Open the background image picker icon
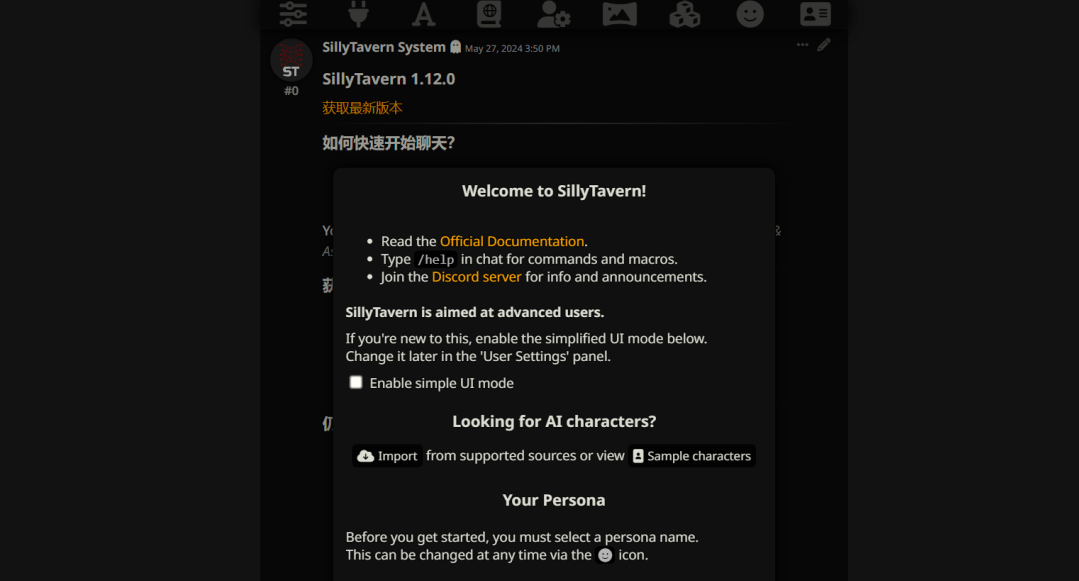The width and height of the screenshot is (1079, 581). pyautogui.click(x=619, y=14)
